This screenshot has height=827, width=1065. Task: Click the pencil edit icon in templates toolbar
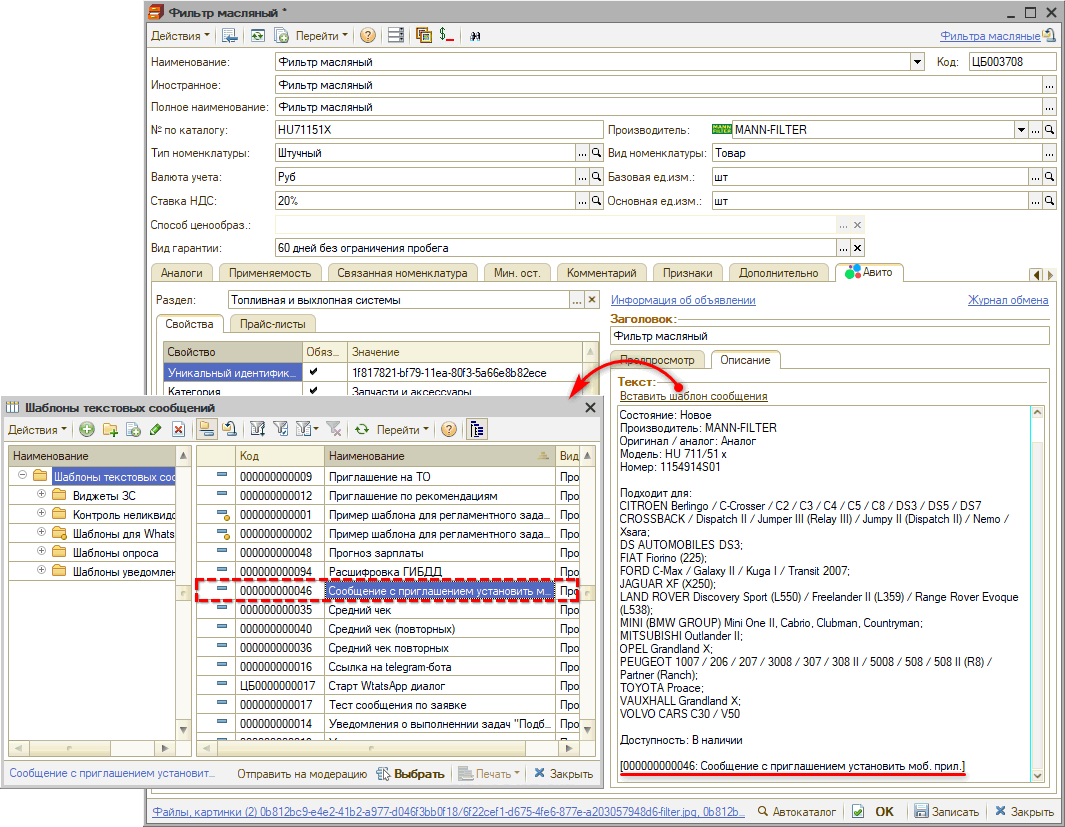coord(155,430)
